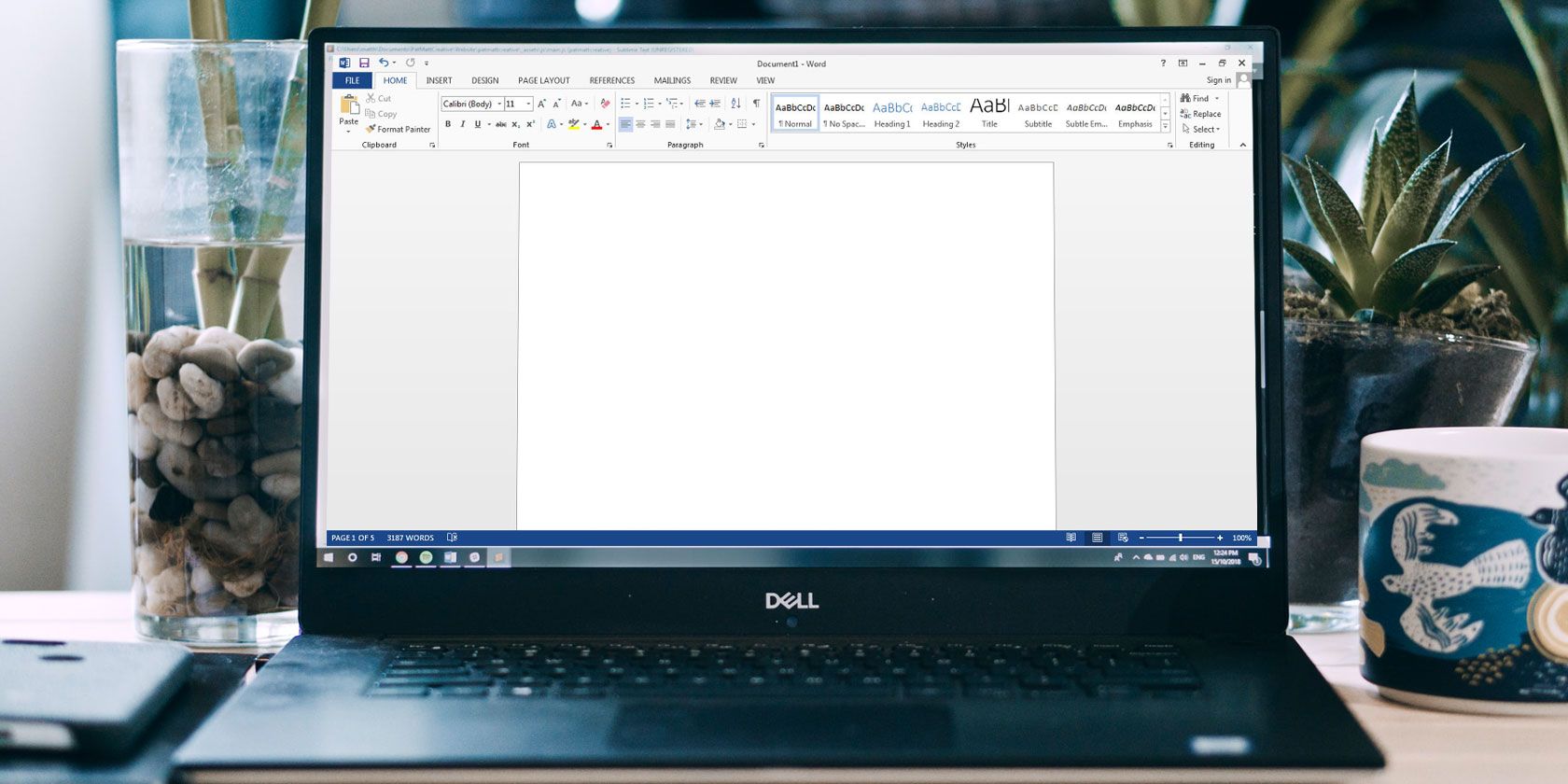The width and height of the screenshot is (1568, 784).
Task: Open the Change Case Aa dropdown
Action: tap(580, 104)
